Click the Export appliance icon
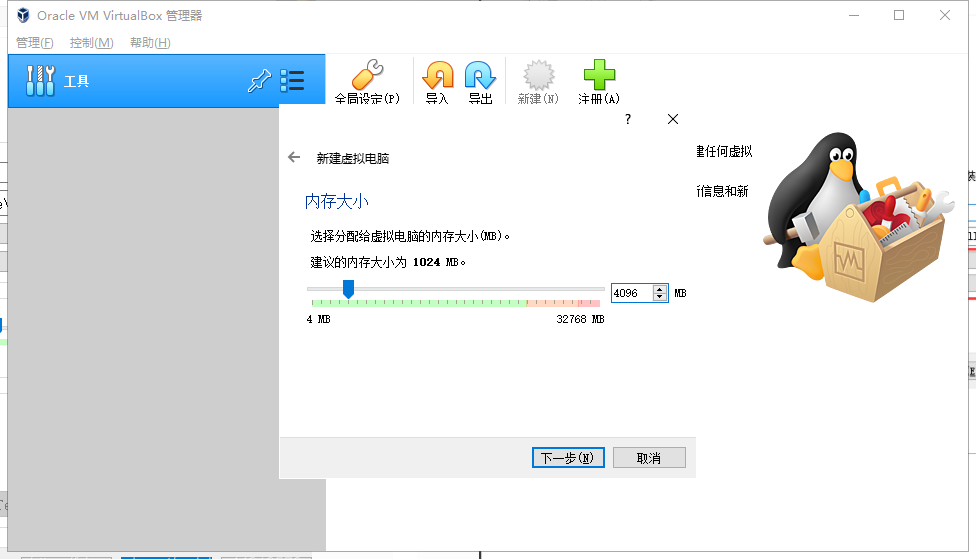 (x=480, y=76)
